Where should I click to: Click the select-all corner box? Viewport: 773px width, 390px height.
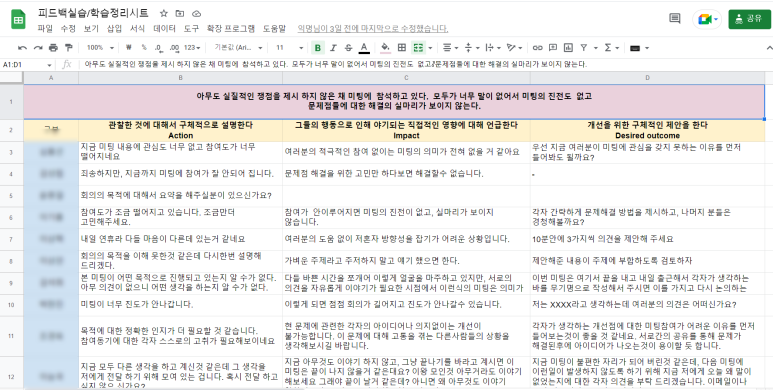point(11,78)
